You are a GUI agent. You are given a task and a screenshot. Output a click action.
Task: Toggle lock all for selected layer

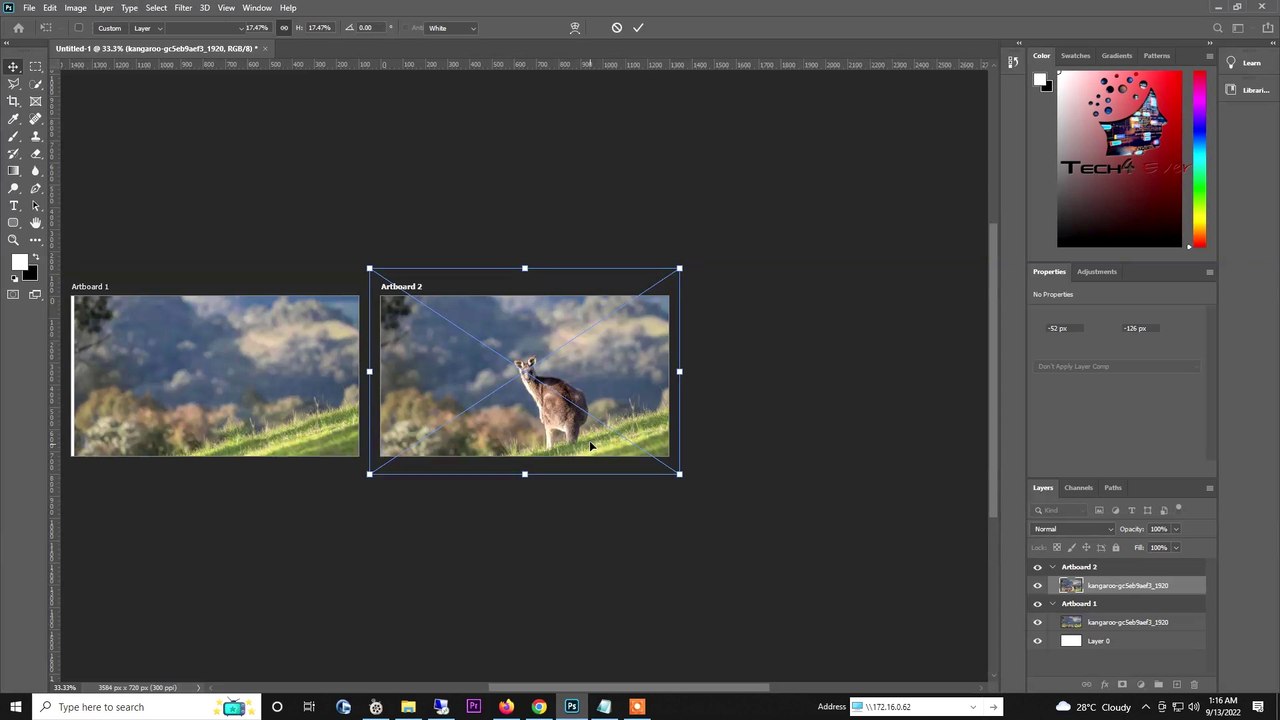point(1116,547)
